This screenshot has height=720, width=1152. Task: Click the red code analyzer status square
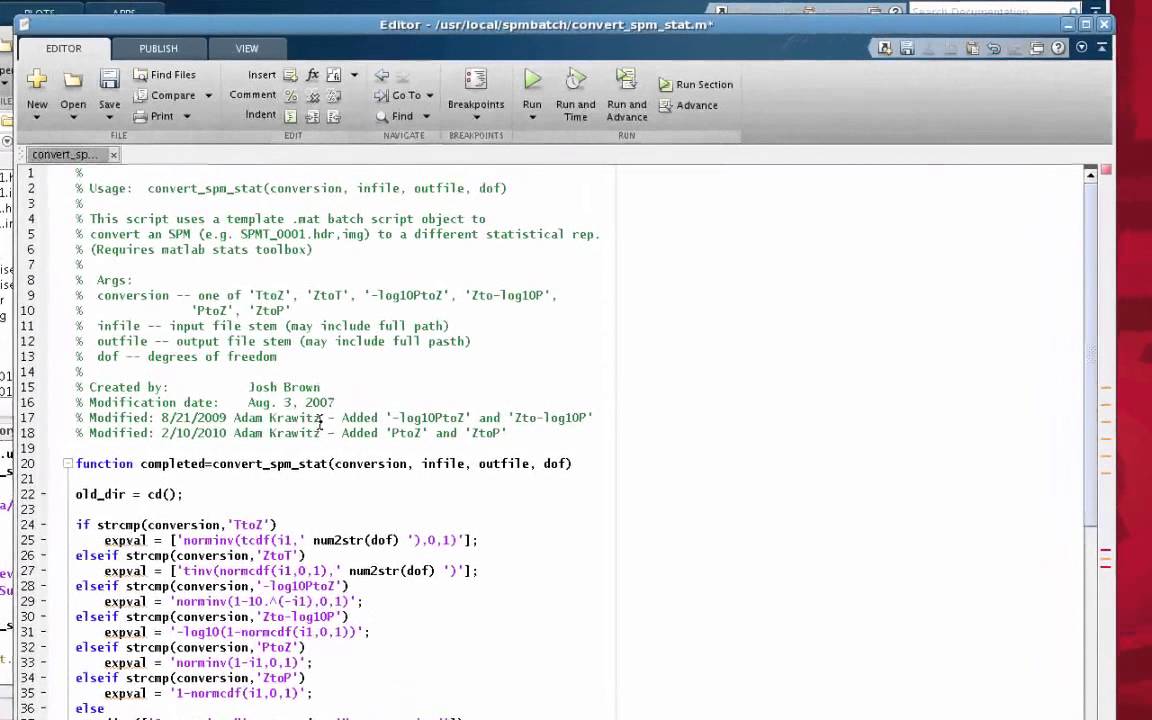pyautogui.click(x=1106, y=170)
